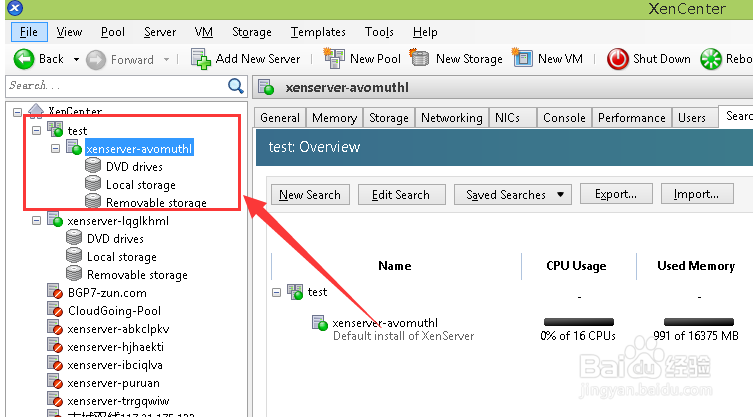The height and width of the screenshot is (417, 756).
Task: Click Local storage icon under xenserver-lqglkhml
Action: pos(74,256)
